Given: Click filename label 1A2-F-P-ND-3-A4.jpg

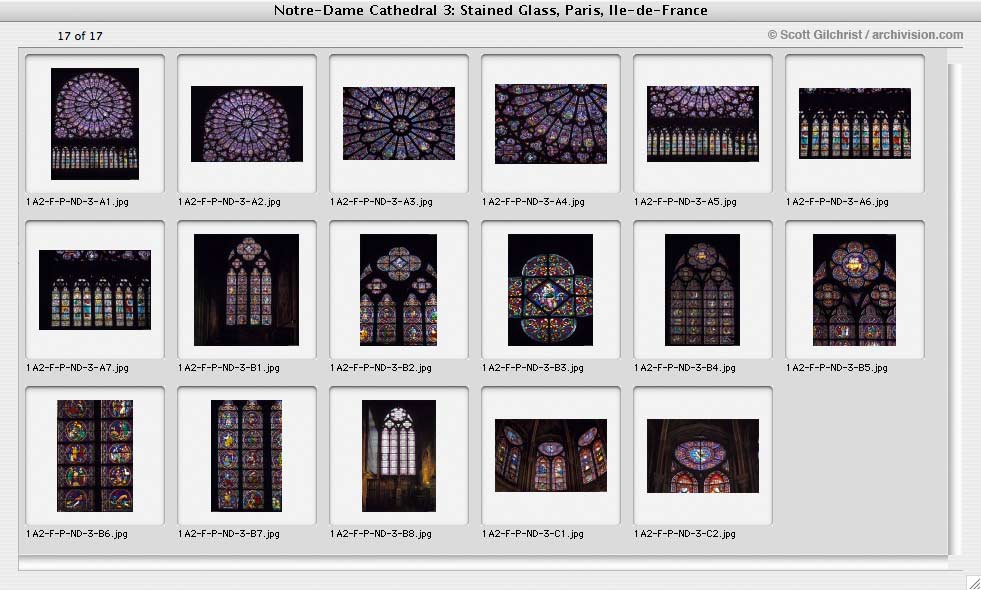Looking at the screenshot, I should point(534,202).
